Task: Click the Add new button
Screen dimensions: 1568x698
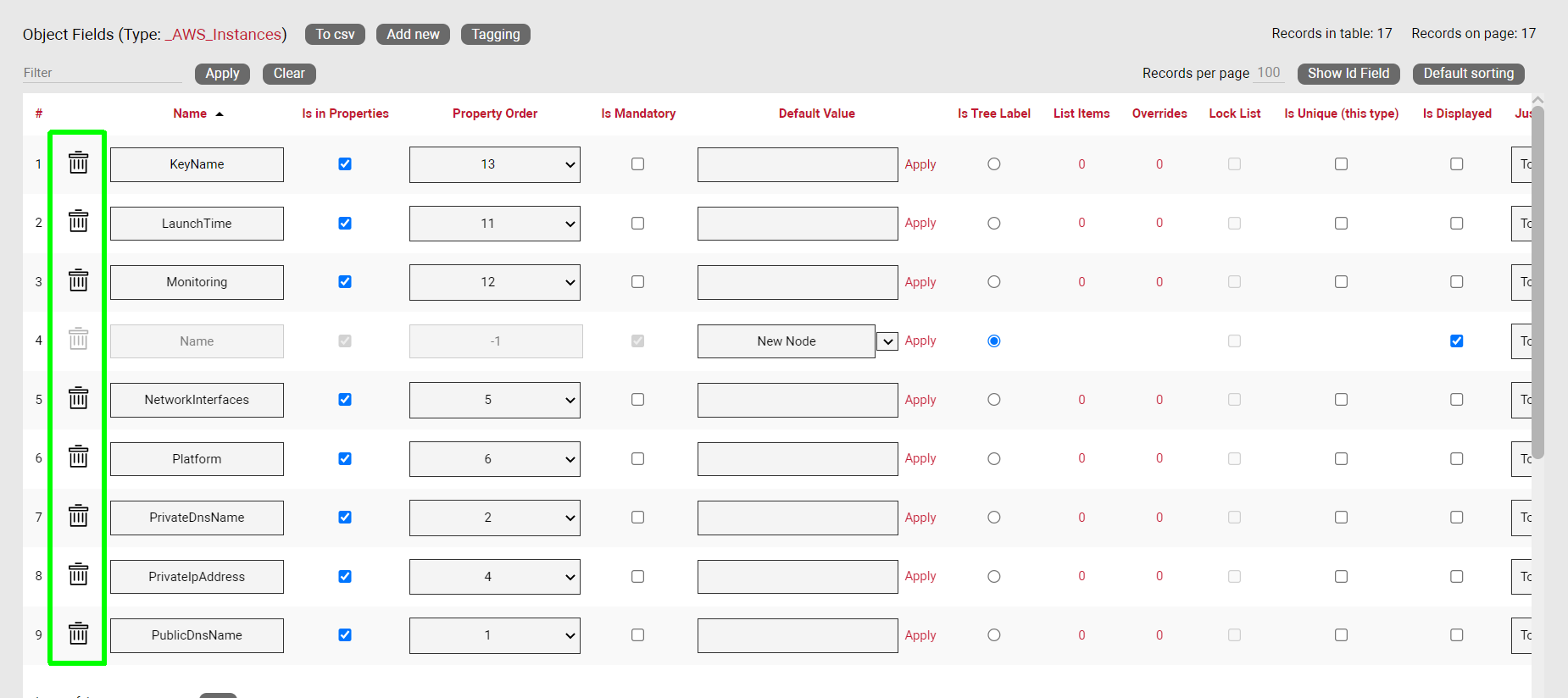Action: pyautogui.click(x=413, y=35)
